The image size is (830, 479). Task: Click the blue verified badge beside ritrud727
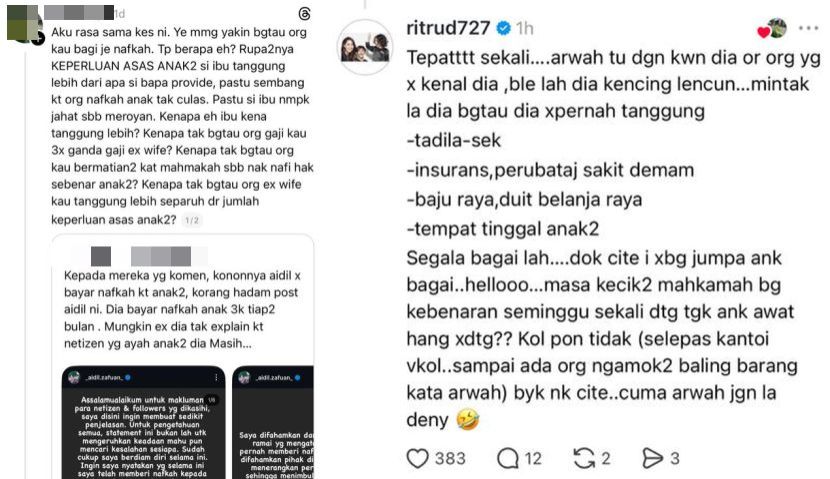(x=503, y=28)
